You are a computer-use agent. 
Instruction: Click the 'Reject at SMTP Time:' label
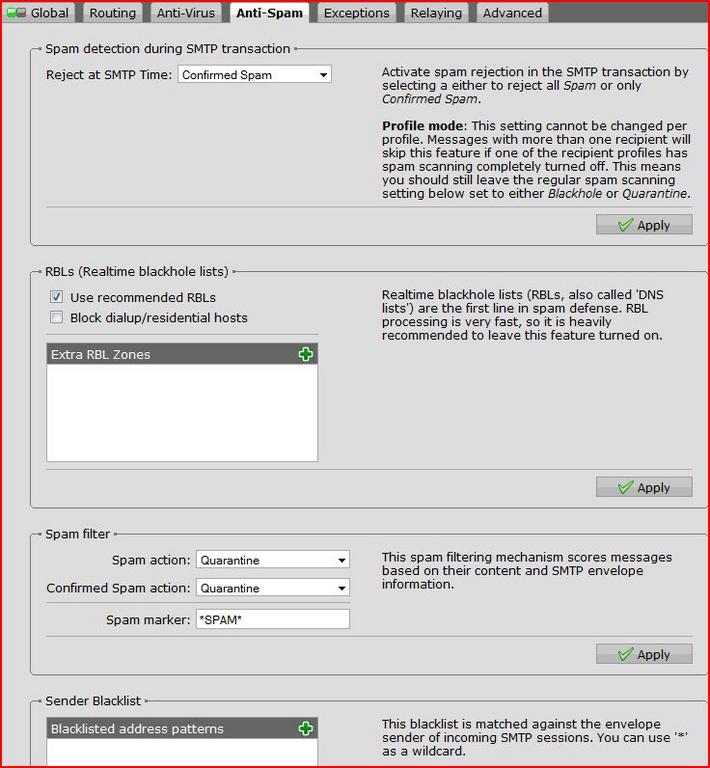(109, 75)
